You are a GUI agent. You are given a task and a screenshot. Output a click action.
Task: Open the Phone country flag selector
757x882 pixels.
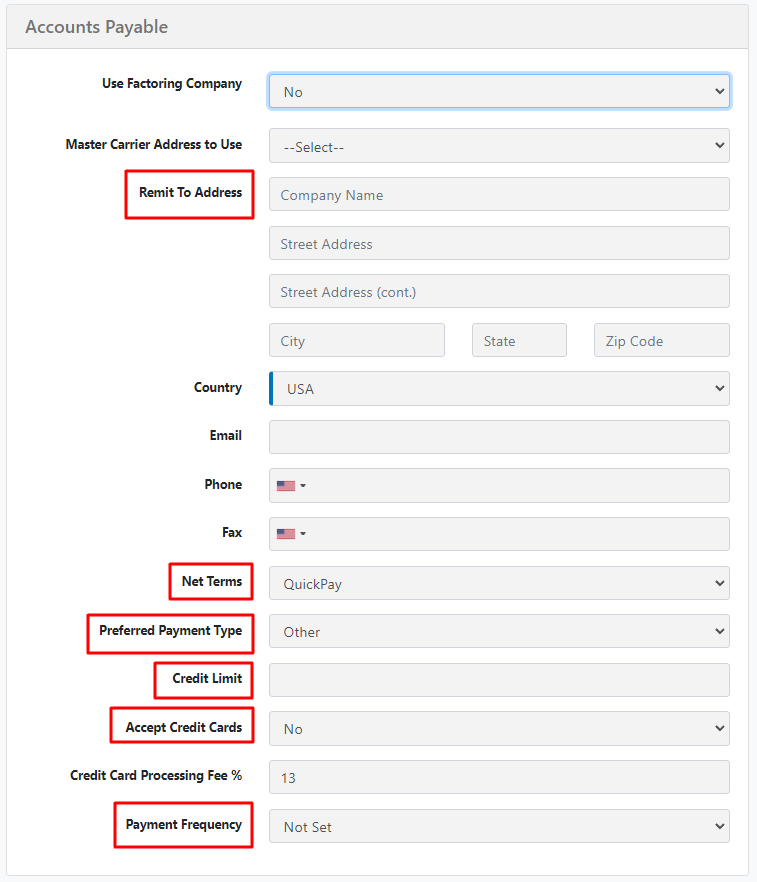pos(291,485)
